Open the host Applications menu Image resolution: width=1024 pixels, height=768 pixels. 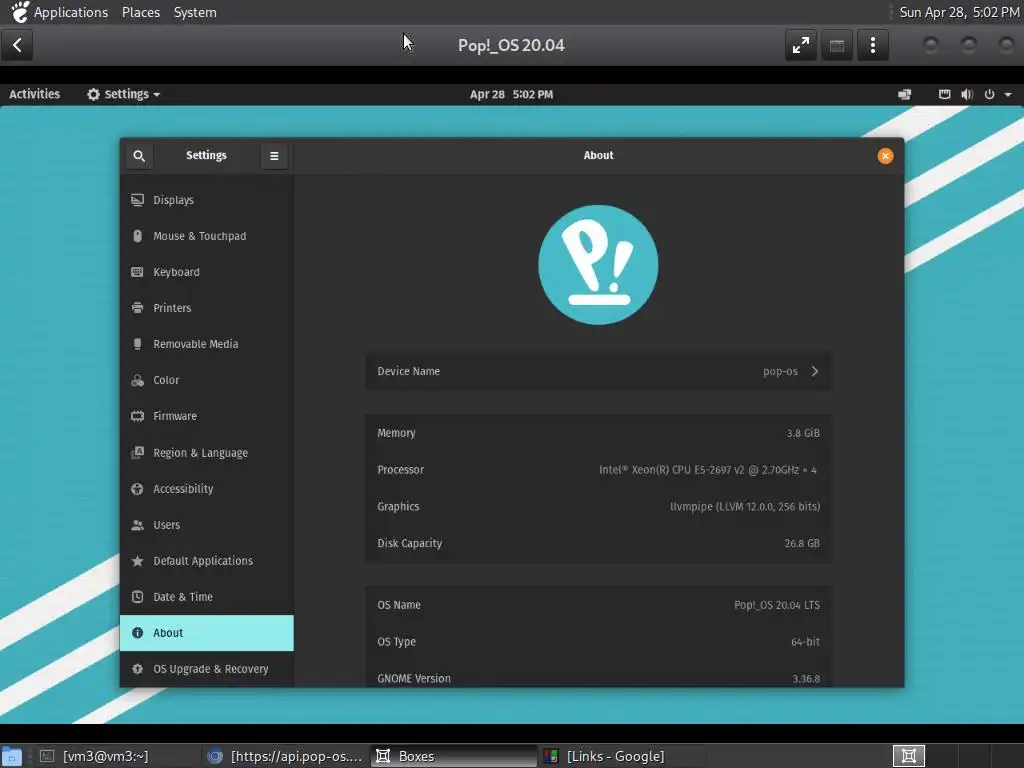click(71, 12)
